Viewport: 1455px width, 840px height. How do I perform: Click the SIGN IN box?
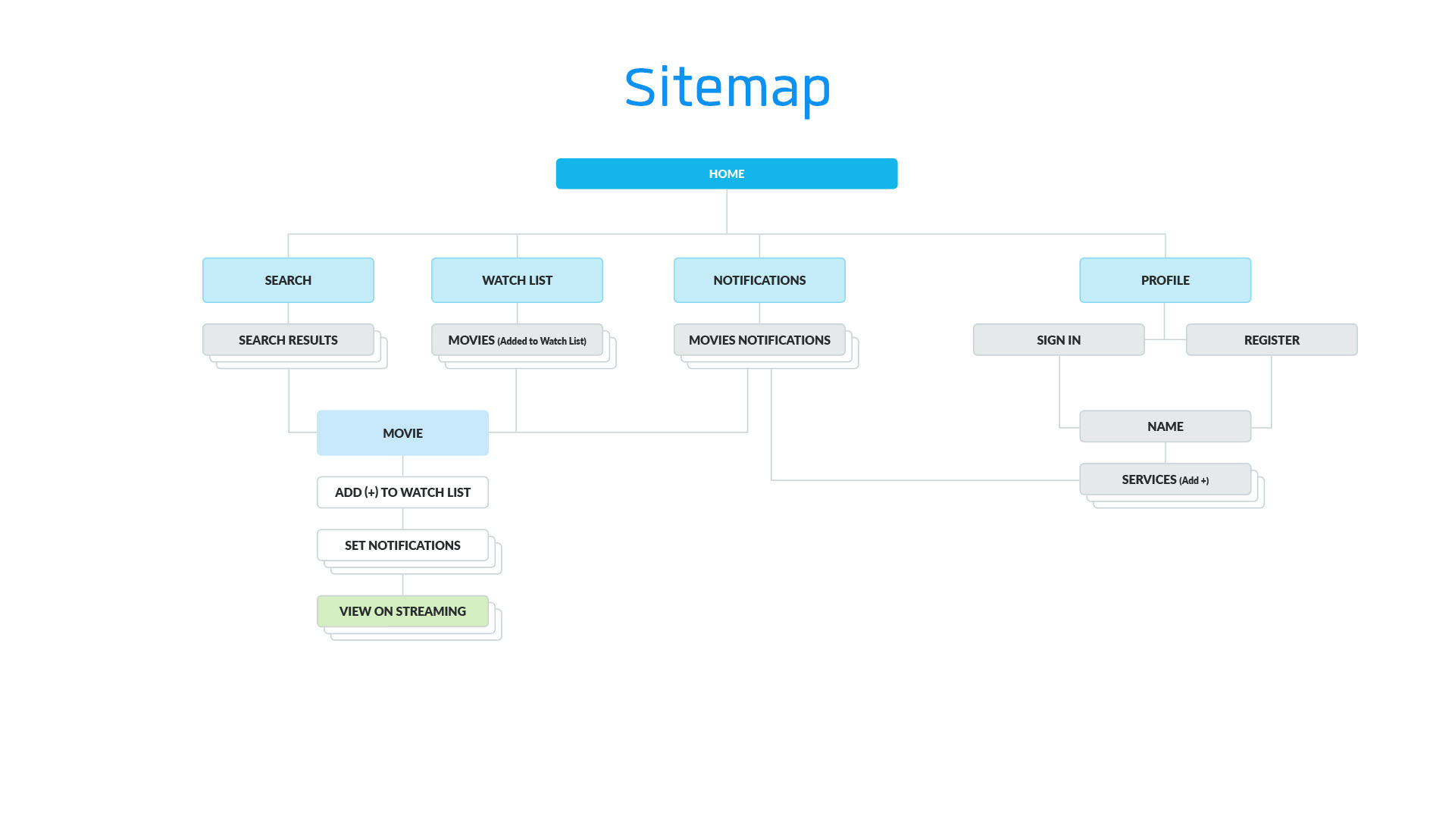[1059, 340]
